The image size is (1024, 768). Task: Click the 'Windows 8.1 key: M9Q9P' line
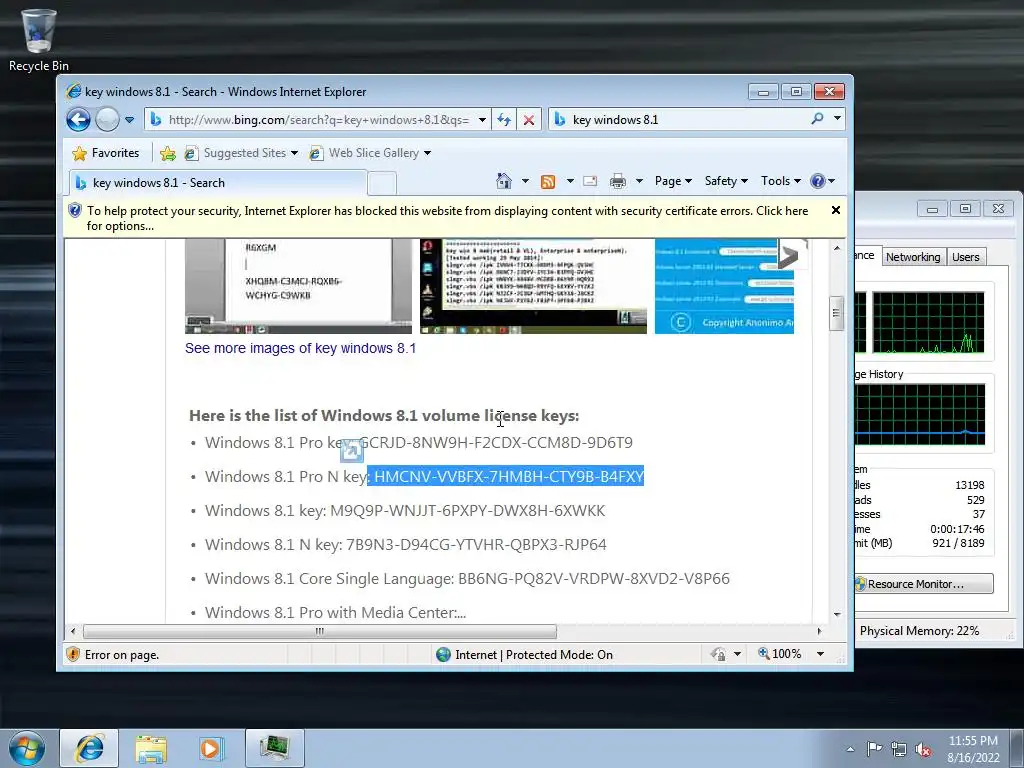pos(405,510)
